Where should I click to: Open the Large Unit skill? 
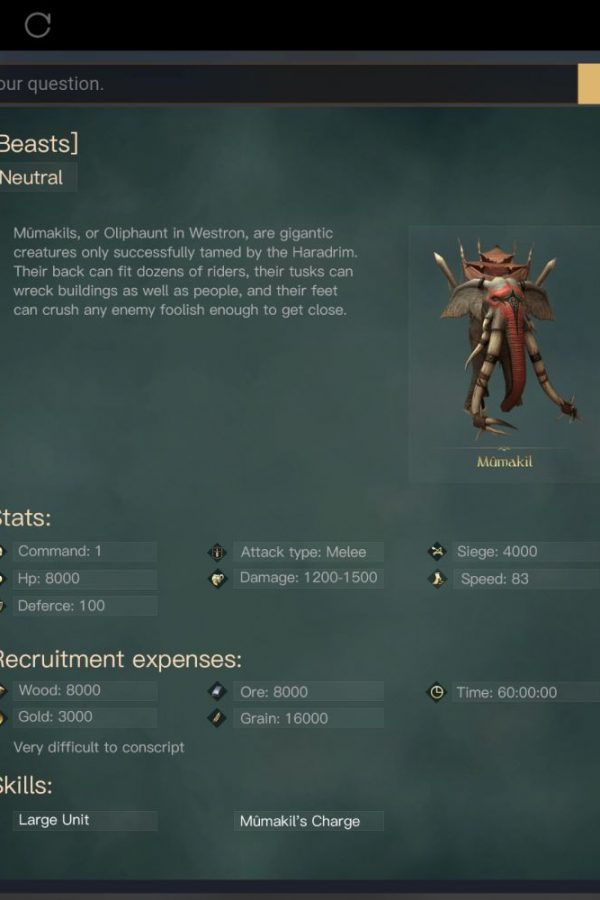click(85, 820)
